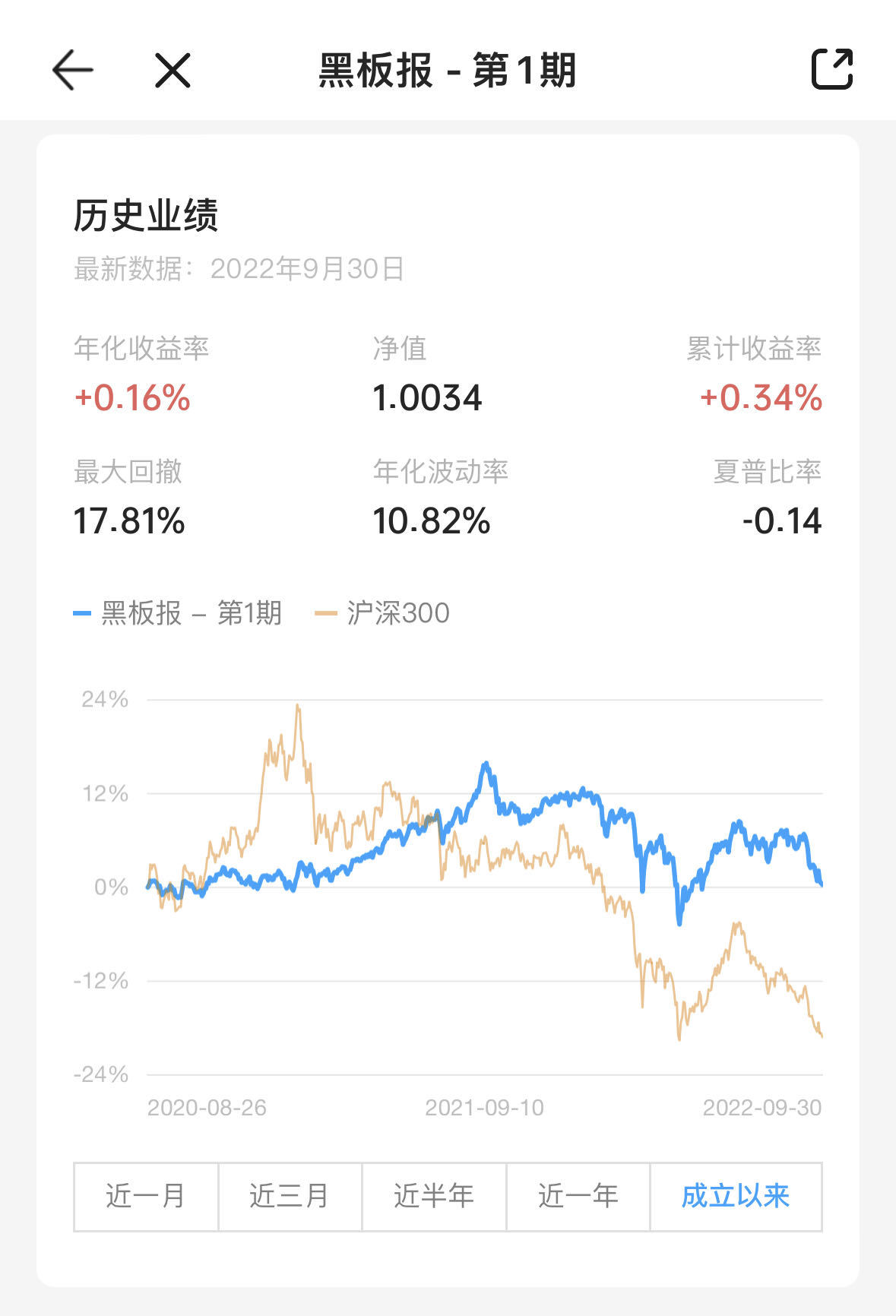
Task: Tap the back arrow icon
Action: (73, 70)
